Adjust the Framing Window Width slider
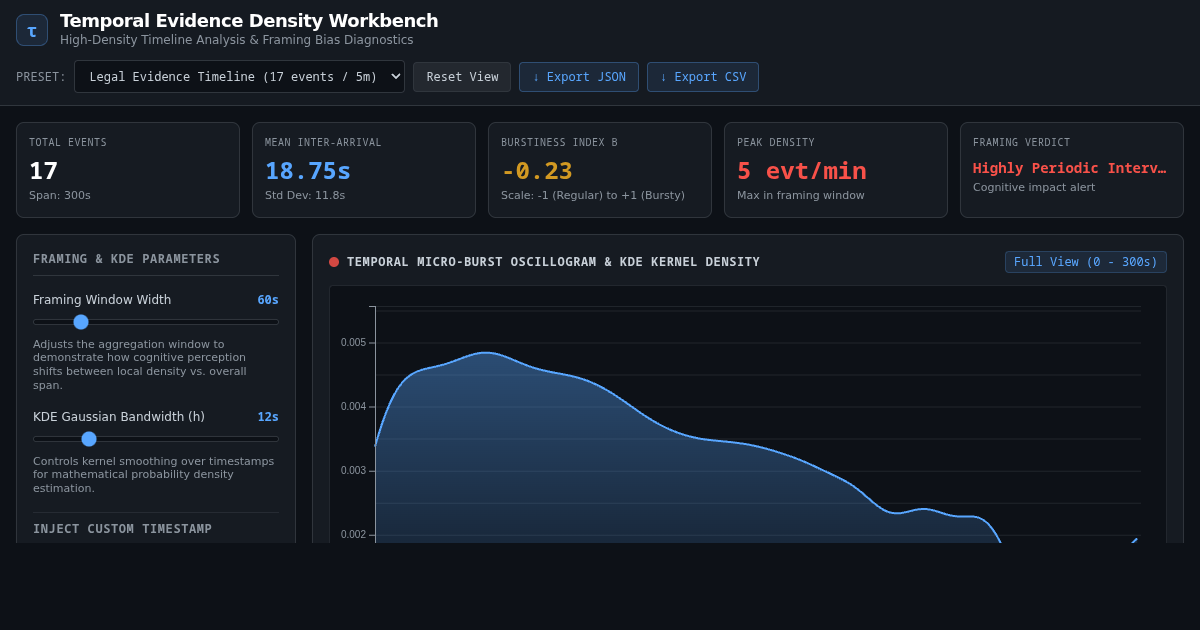1200x630 pixels. click(x=156, y=322)
